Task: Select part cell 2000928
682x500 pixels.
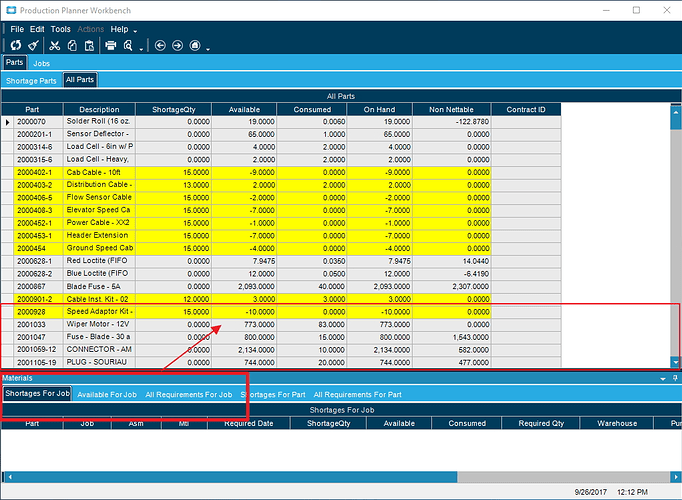Action: [38, 312]
